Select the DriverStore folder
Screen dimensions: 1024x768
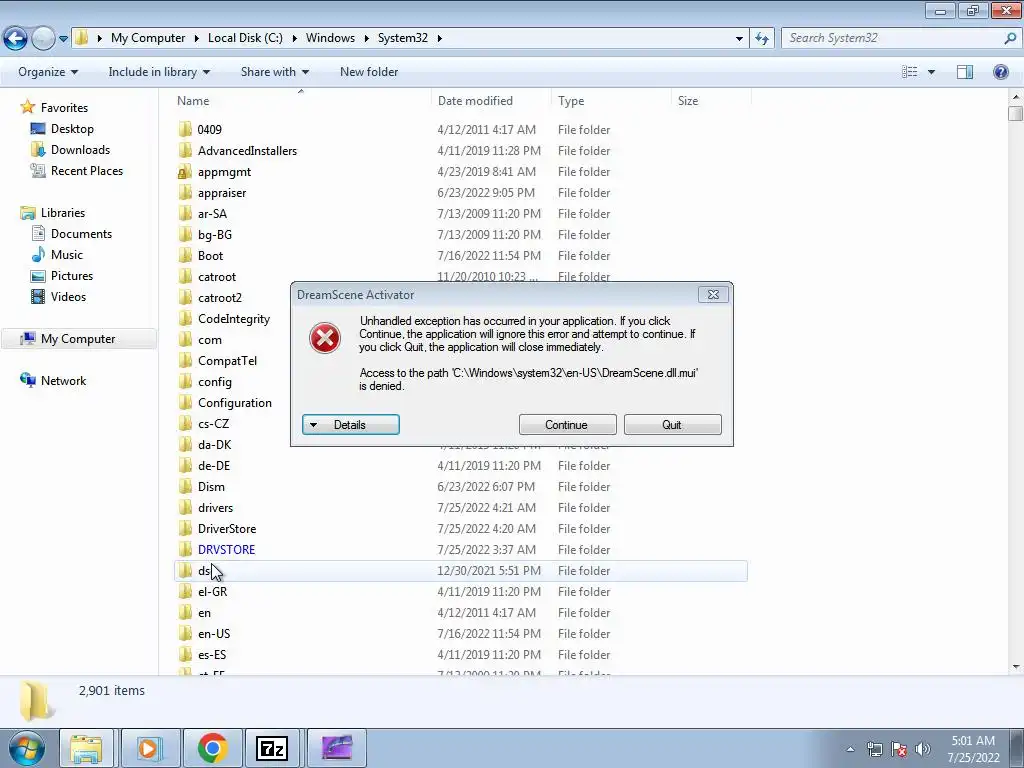227,528
